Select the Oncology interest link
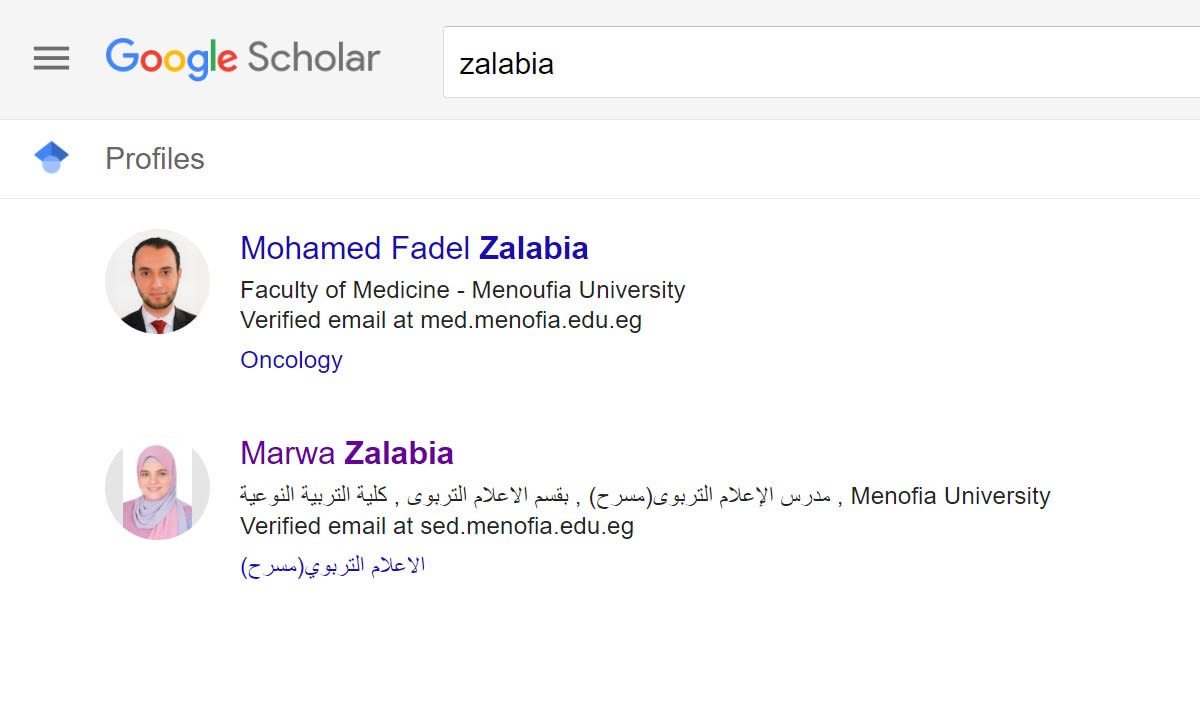This screenshot has width=1200, height=702. pyautogui.click(x=291, y=360)
